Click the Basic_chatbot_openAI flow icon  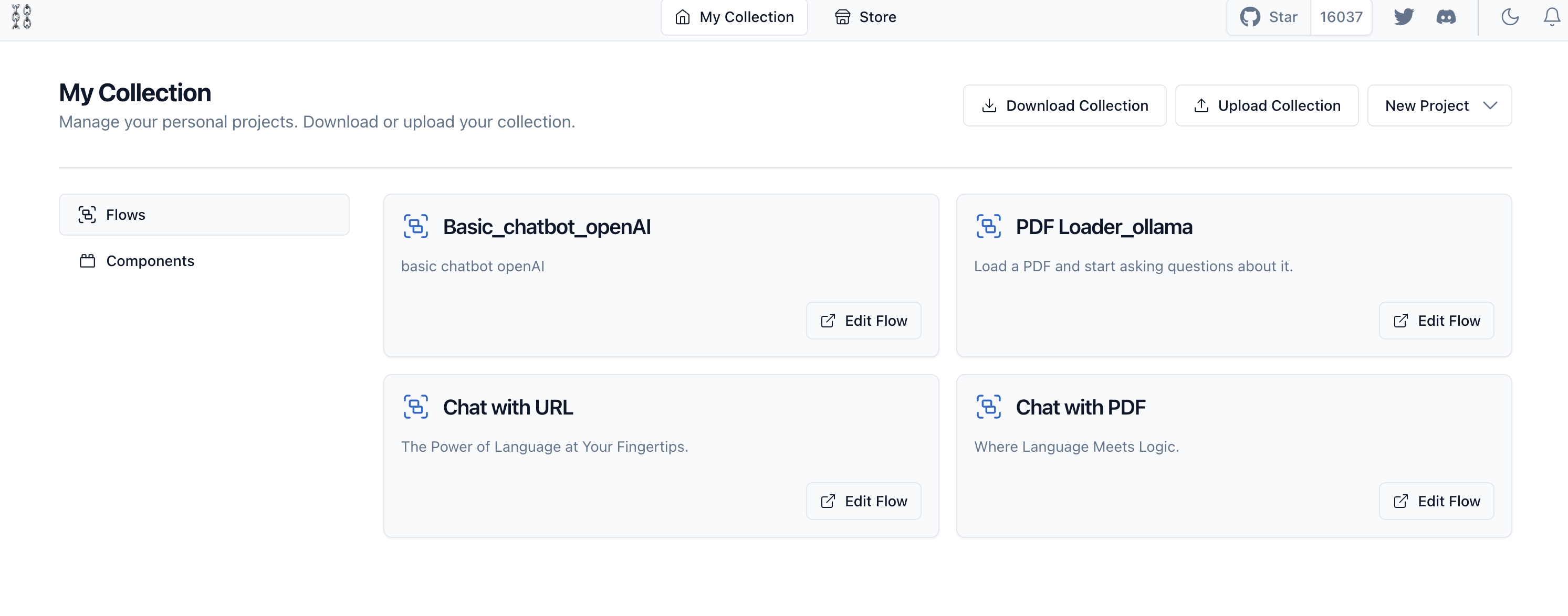point(416,226)
